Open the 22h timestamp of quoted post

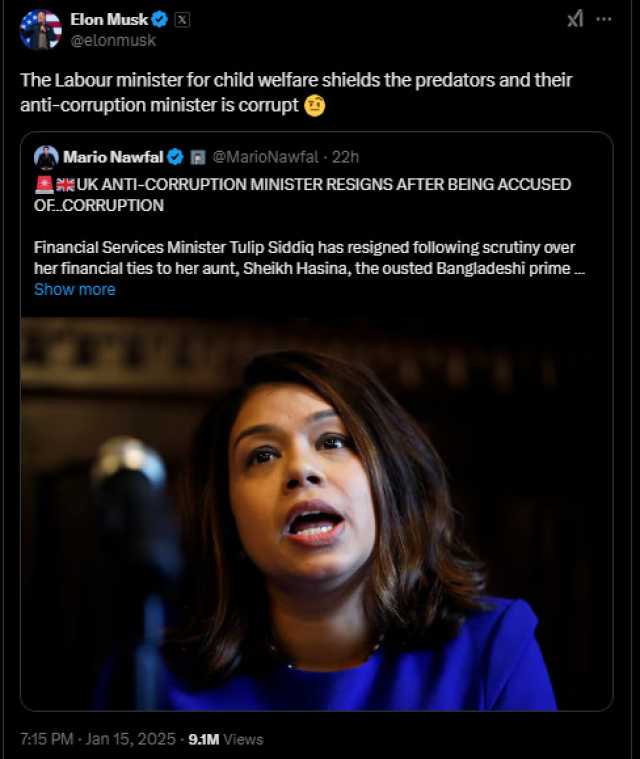click(345, 157)
